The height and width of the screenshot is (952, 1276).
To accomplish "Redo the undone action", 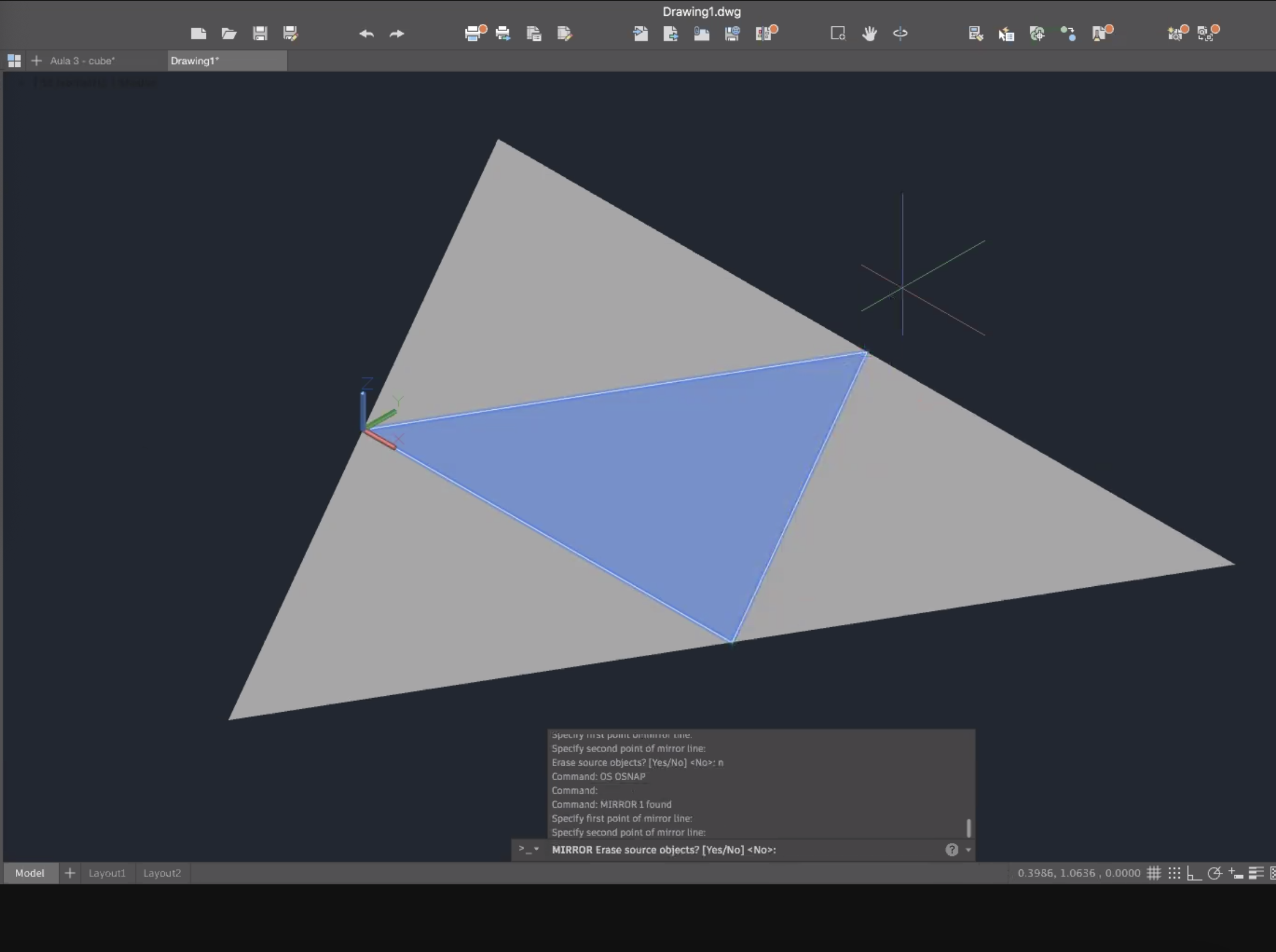I will point(397,33).
